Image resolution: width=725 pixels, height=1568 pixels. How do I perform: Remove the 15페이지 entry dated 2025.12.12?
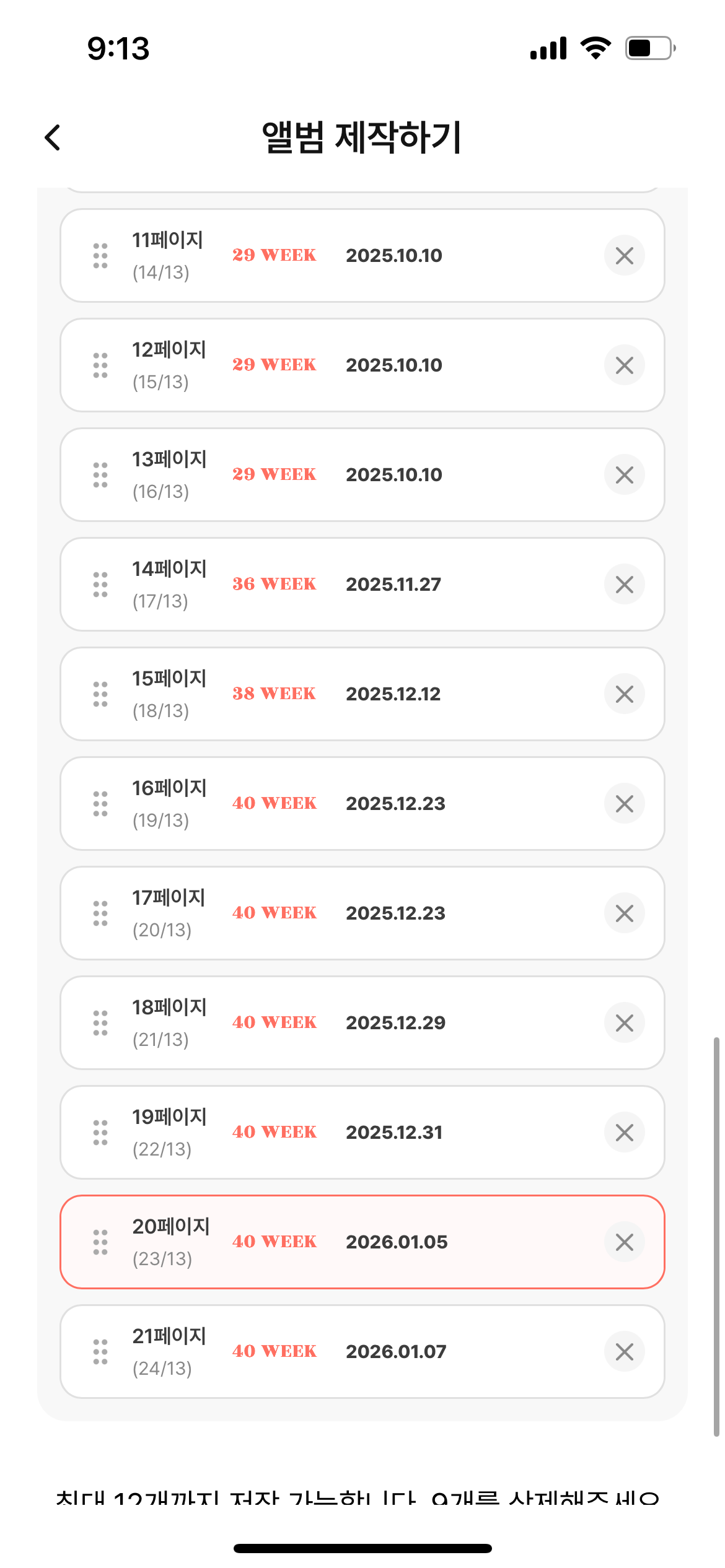pyautogui.click(x=624, y=694)
